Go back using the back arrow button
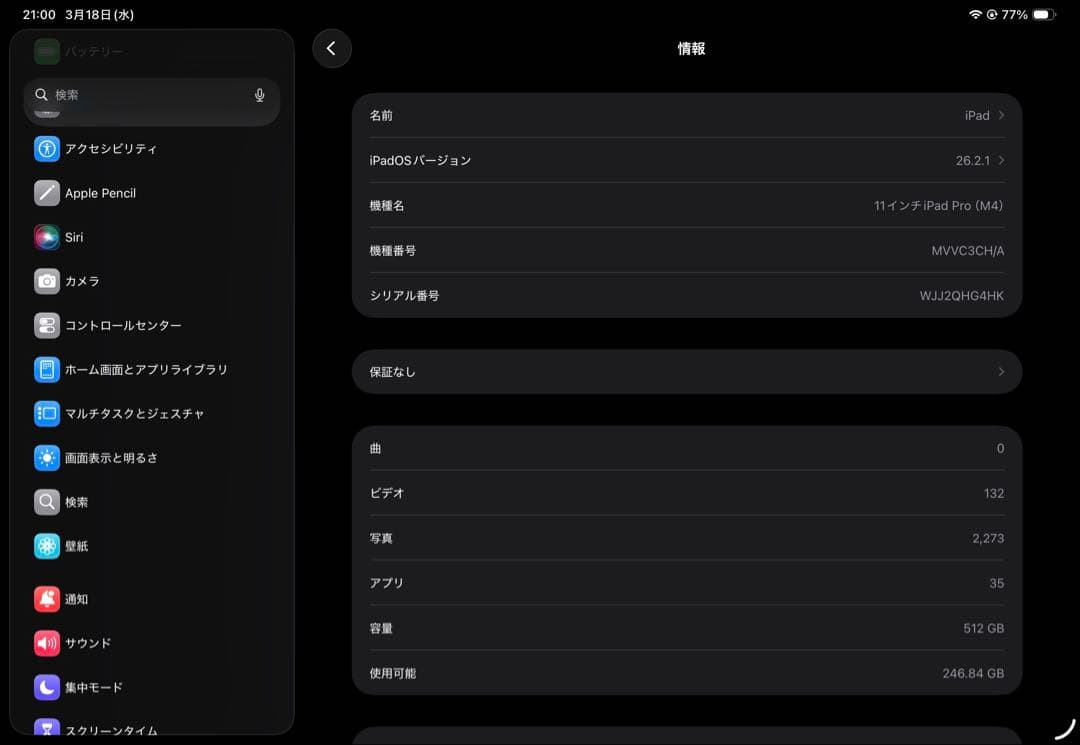1080x745 pixels. coord(332,48)
